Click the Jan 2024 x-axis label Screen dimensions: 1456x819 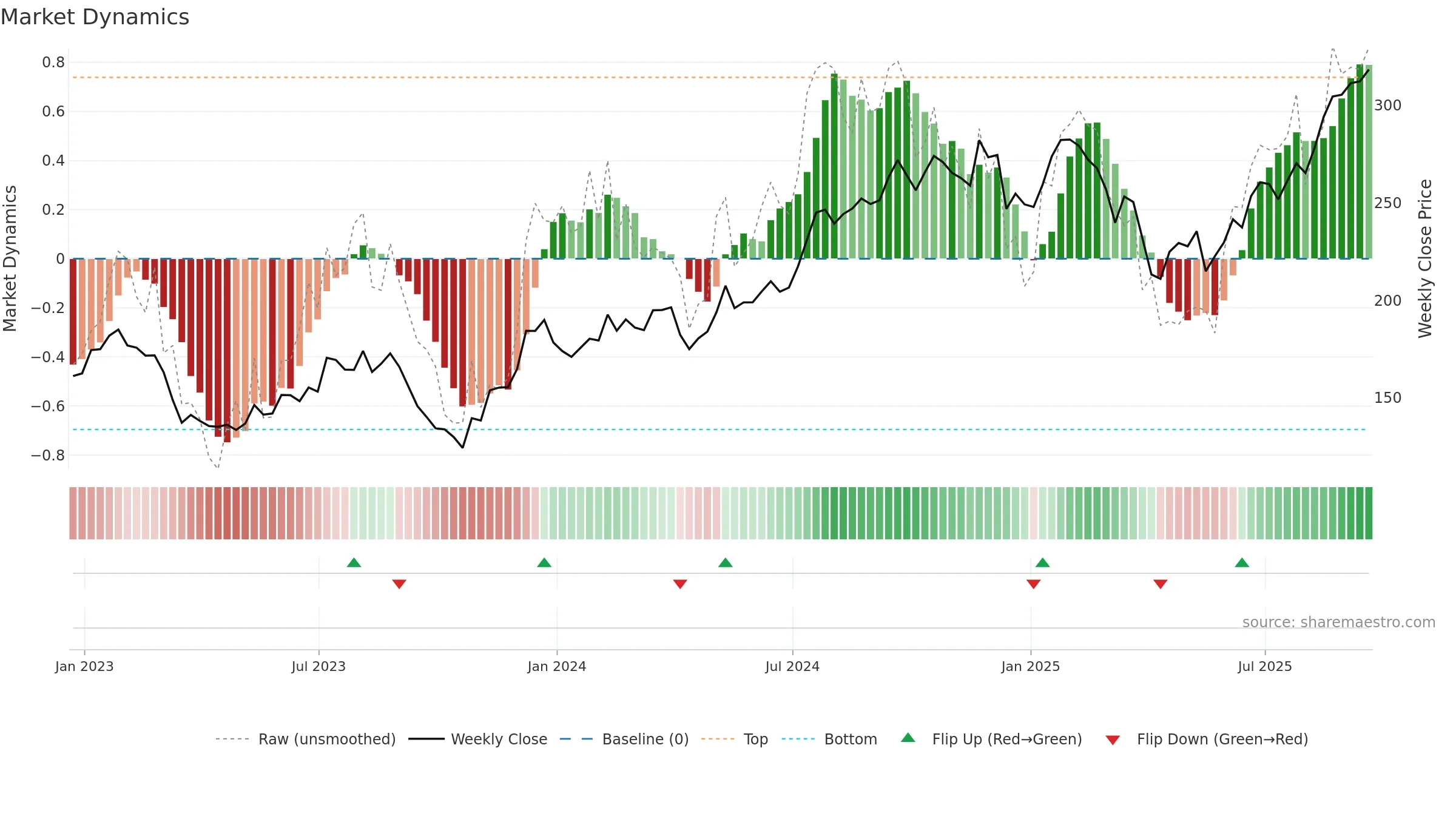coord(557,666)
